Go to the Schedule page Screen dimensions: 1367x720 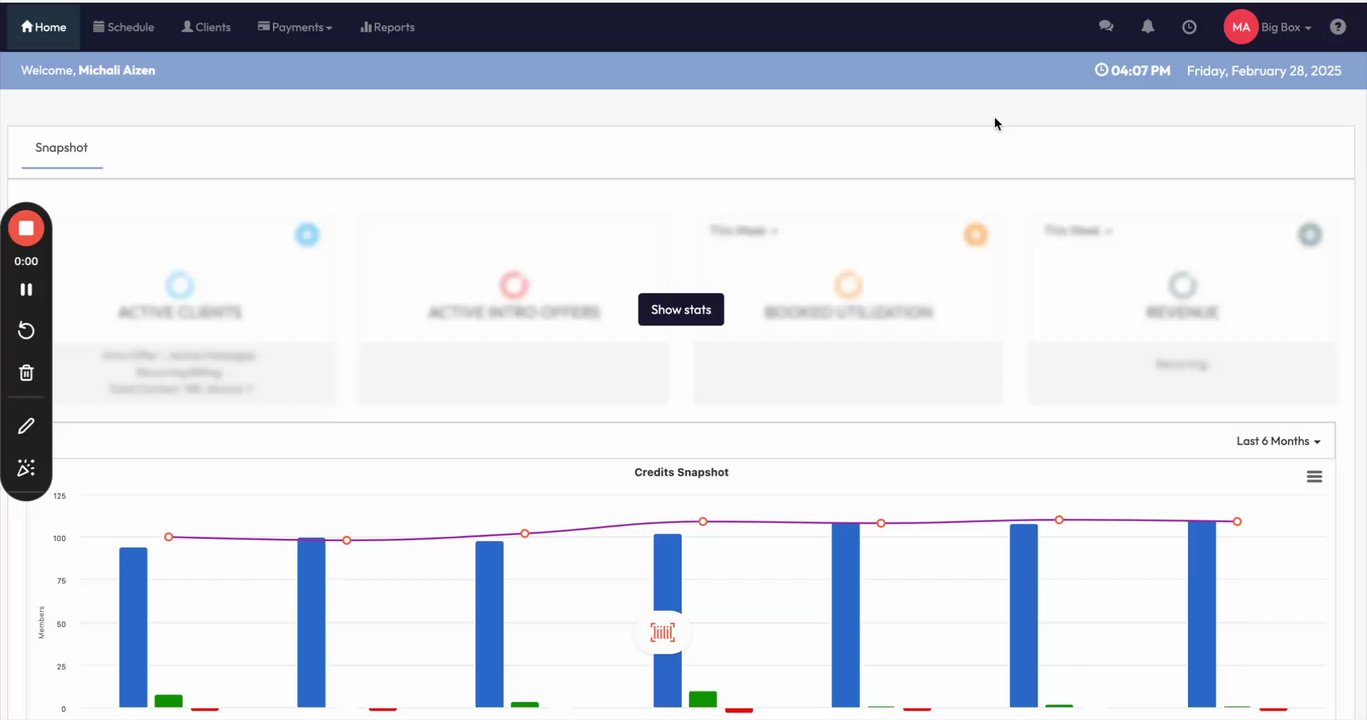coord(124,27)
